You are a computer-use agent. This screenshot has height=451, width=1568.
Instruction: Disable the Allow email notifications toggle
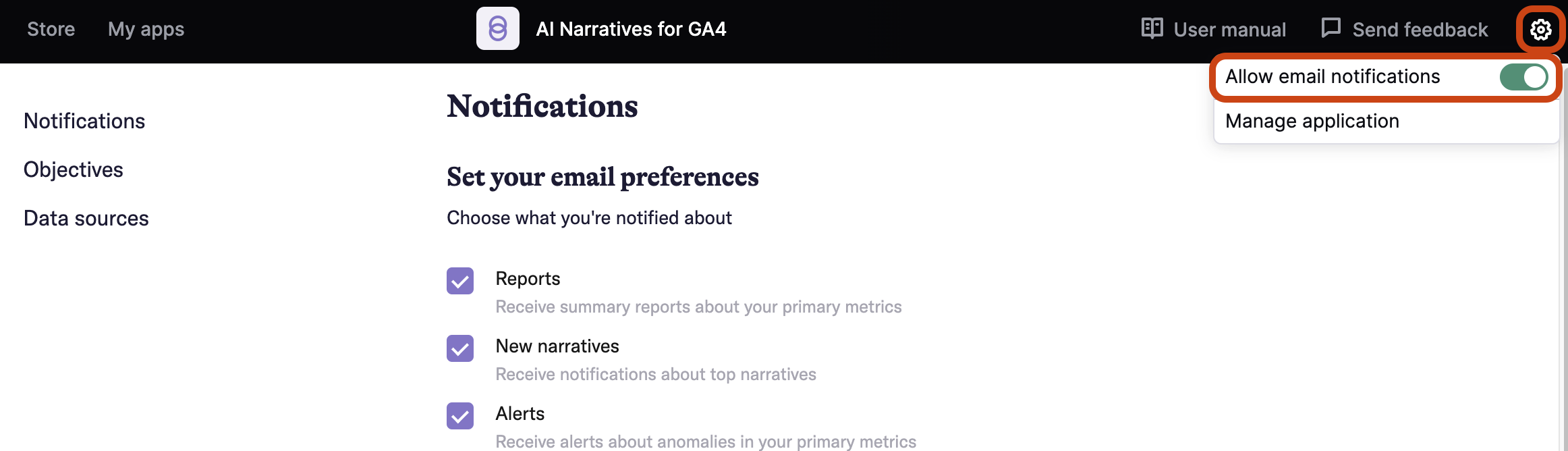tap(1523, 77)
